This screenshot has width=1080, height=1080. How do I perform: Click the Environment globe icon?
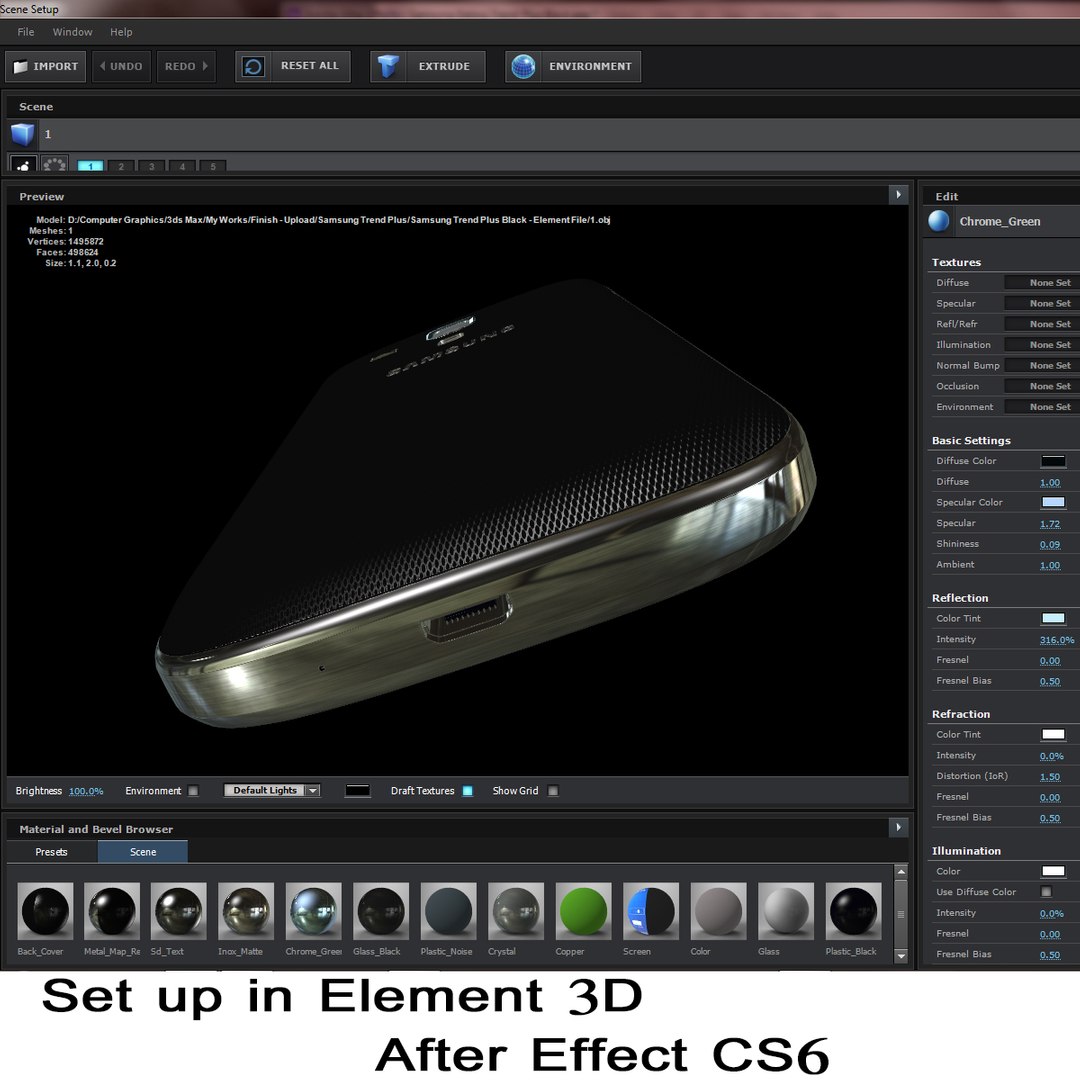pyautogui.click(x=523, y=67)
